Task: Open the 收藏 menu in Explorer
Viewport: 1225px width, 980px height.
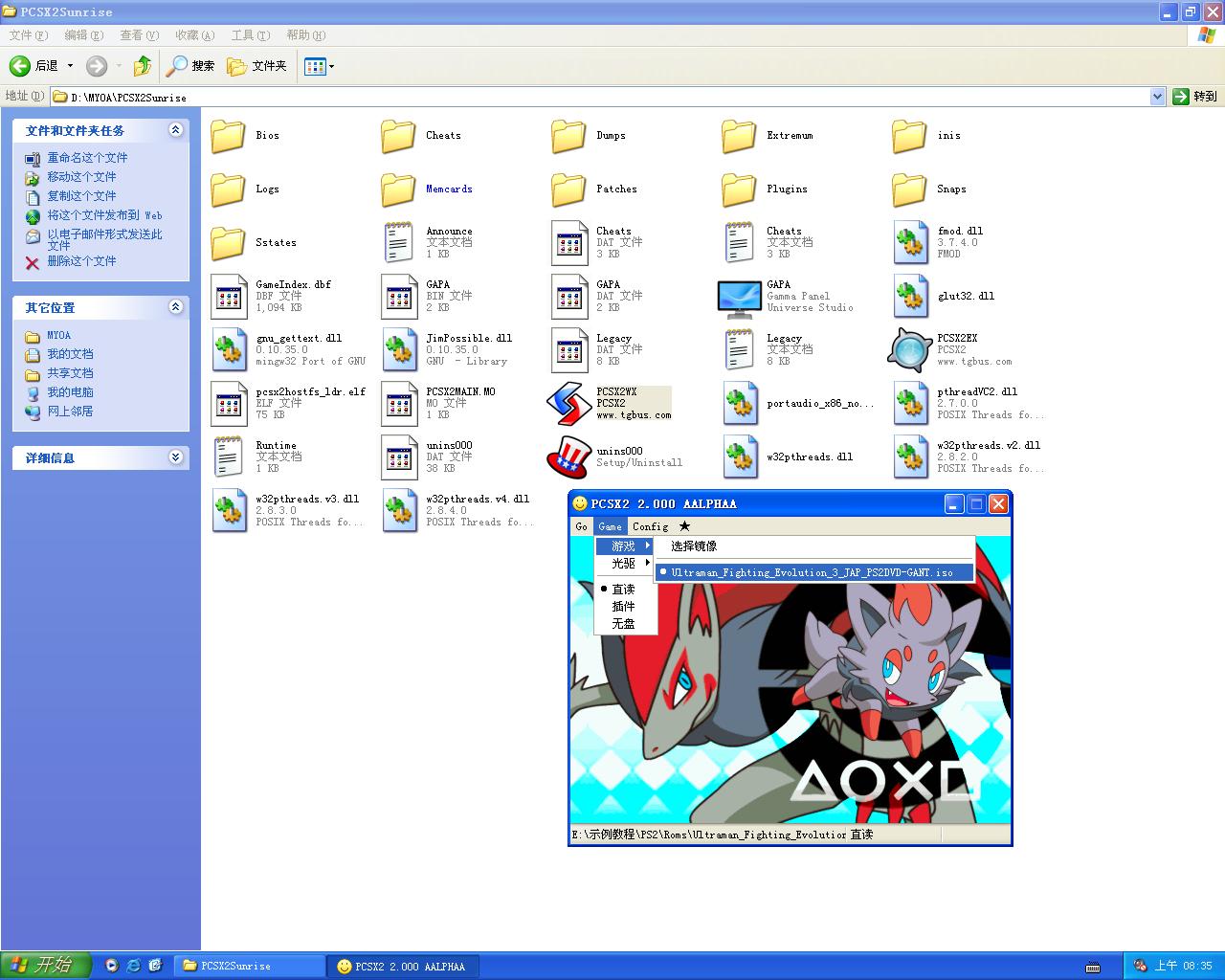Action: (194, 35)
